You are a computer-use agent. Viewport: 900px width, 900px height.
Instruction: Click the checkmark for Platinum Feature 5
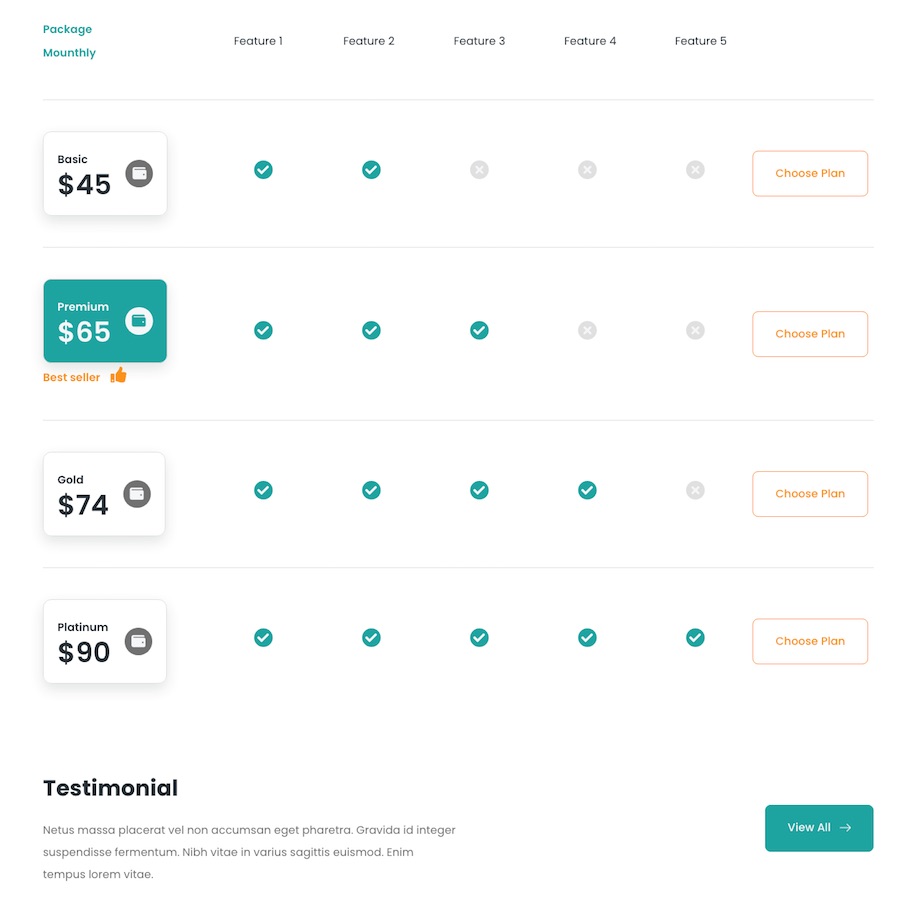click(x=695, y=637)
